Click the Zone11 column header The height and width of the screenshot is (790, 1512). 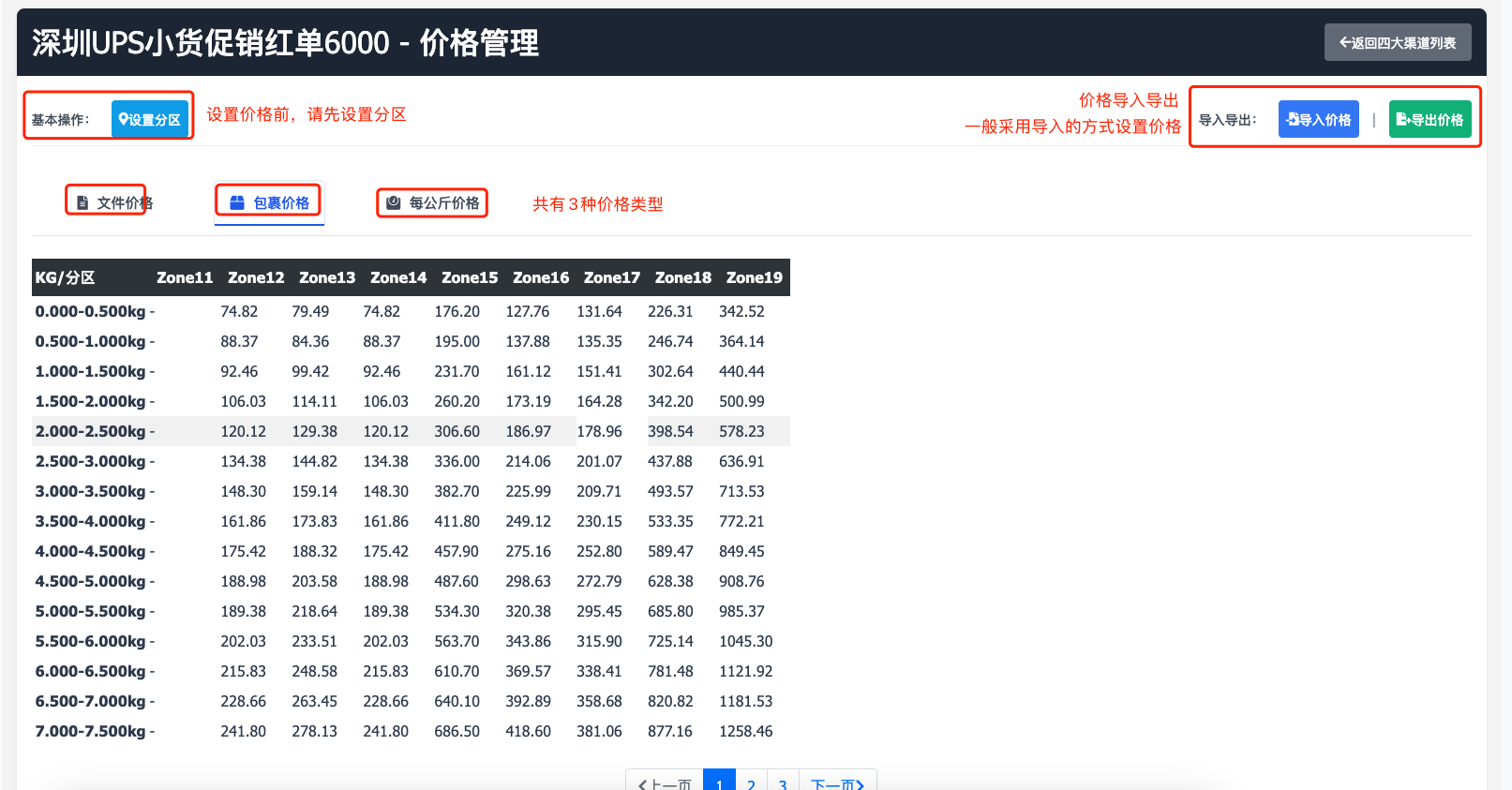pos(185,277)
